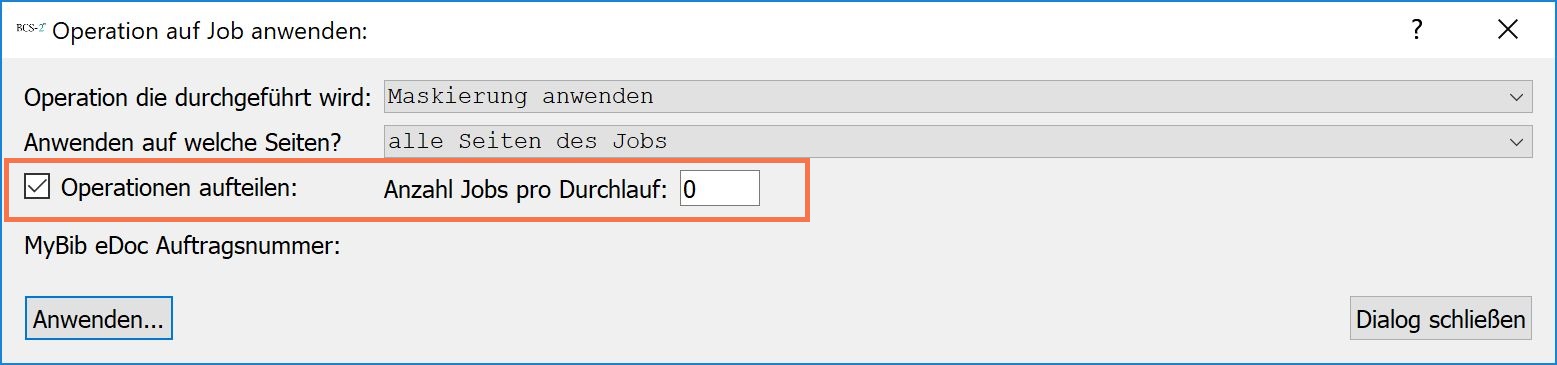Click the 'Operationen aufteilen:' checkbox label text
Screen dimensions: 1557x365
180,187
